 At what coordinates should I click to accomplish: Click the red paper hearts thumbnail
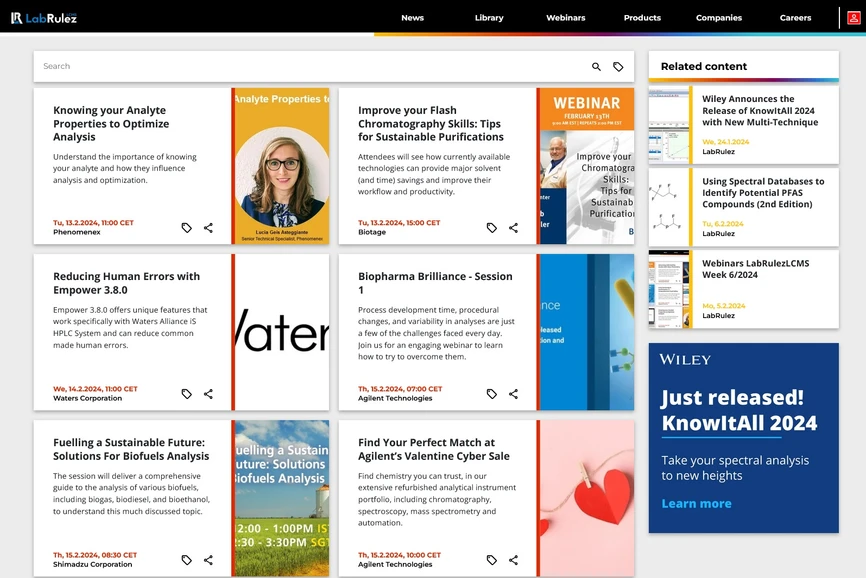pyautogui.click(x=587, y=499)
